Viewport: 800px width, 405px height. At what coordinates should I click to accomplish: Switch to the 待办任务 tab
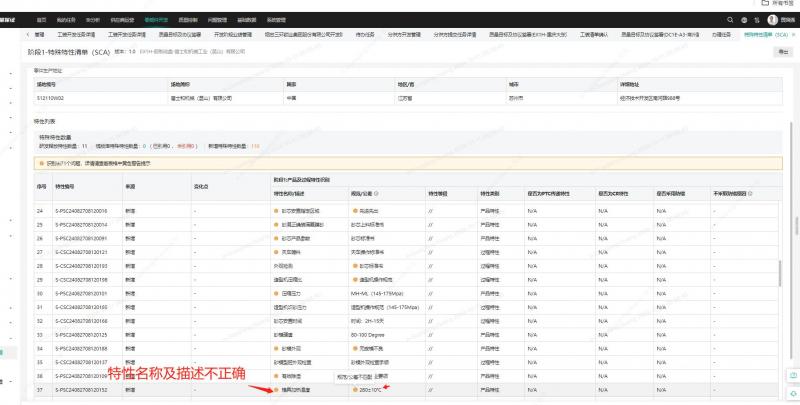pos(365,35)
